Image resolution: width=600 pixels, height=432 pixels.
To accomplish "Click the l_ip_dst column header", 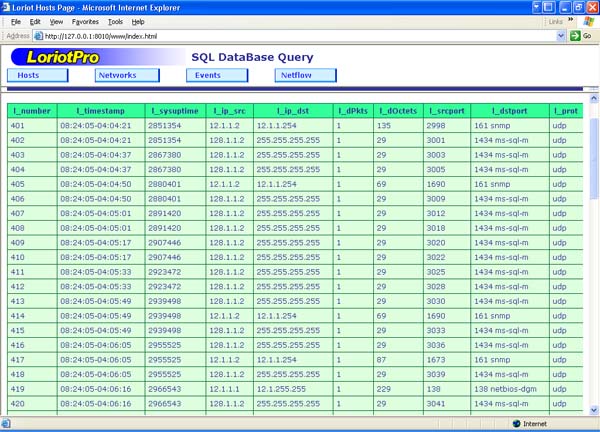I will click(x=292, y=110).
